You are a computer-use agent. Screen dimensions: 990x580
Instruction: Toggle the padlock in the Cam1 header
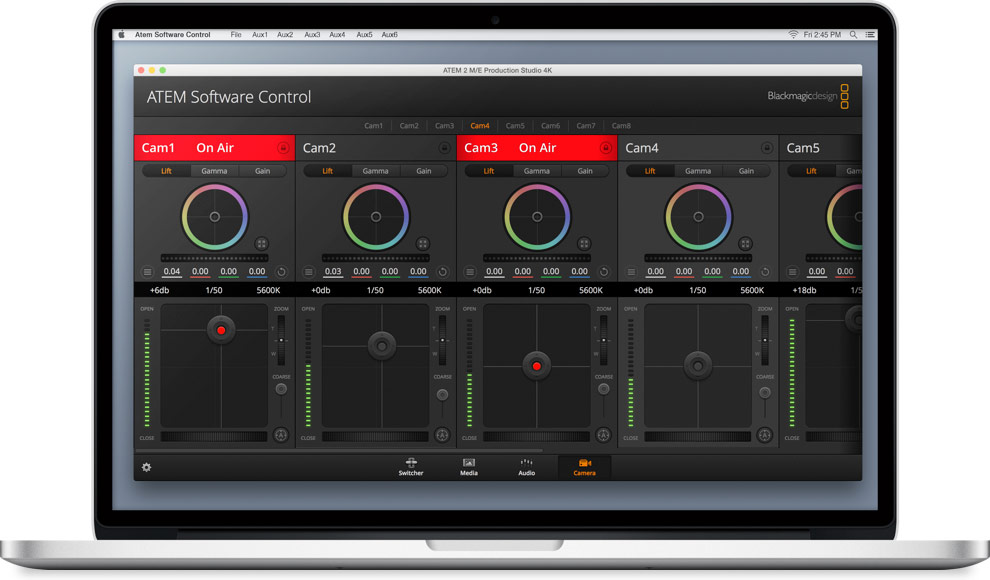coord(281,147)
